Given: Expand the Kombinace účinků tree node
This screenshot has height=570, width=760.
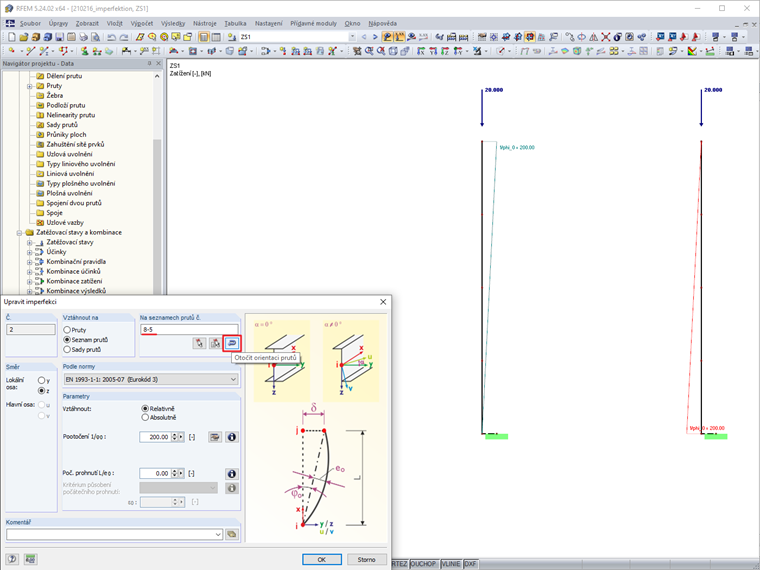Looking at the screenshot, I should (x=30, y=271).
